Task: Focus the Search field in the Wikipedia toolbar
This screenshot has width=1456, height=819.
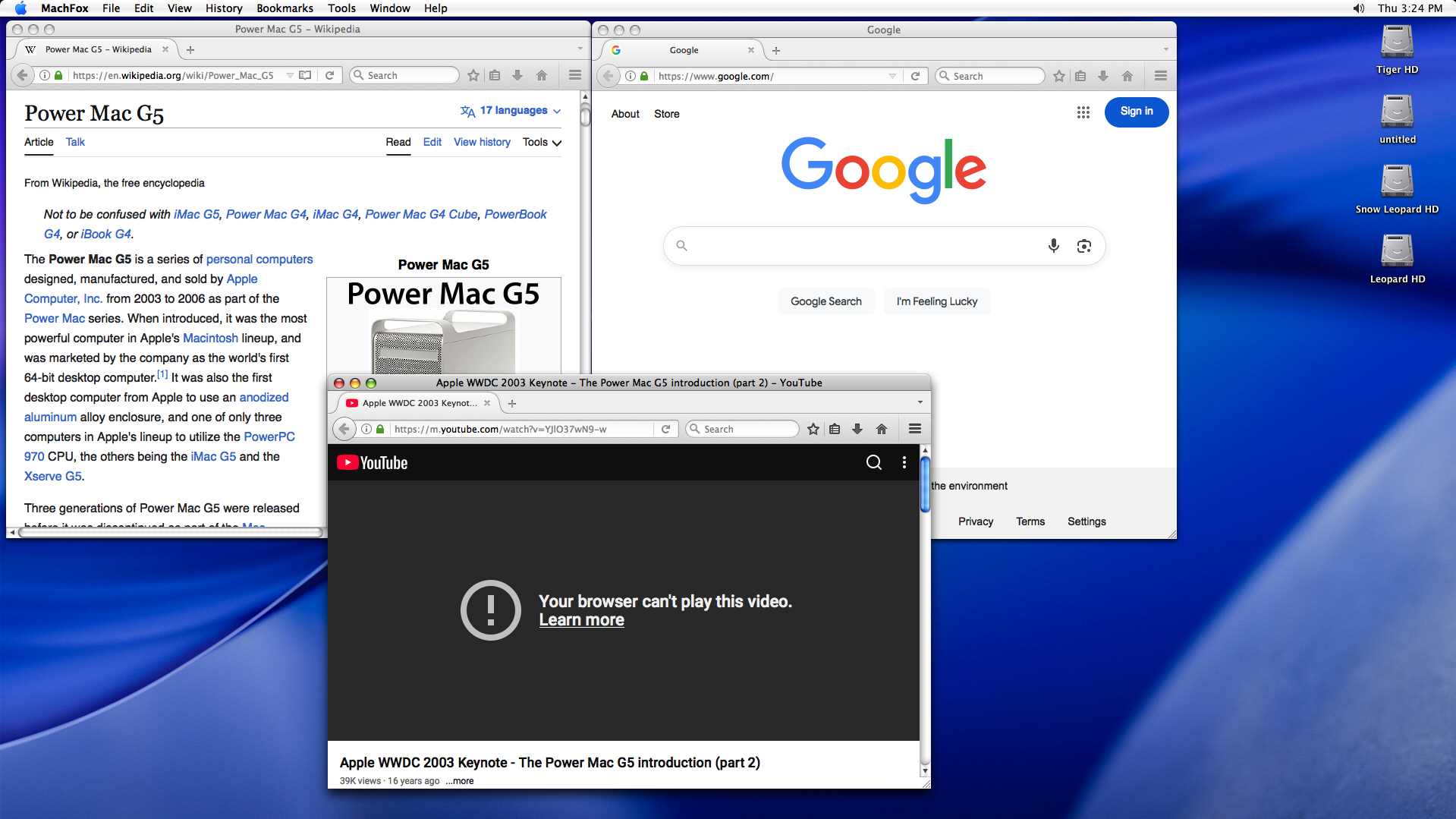Action: [404, 75]
